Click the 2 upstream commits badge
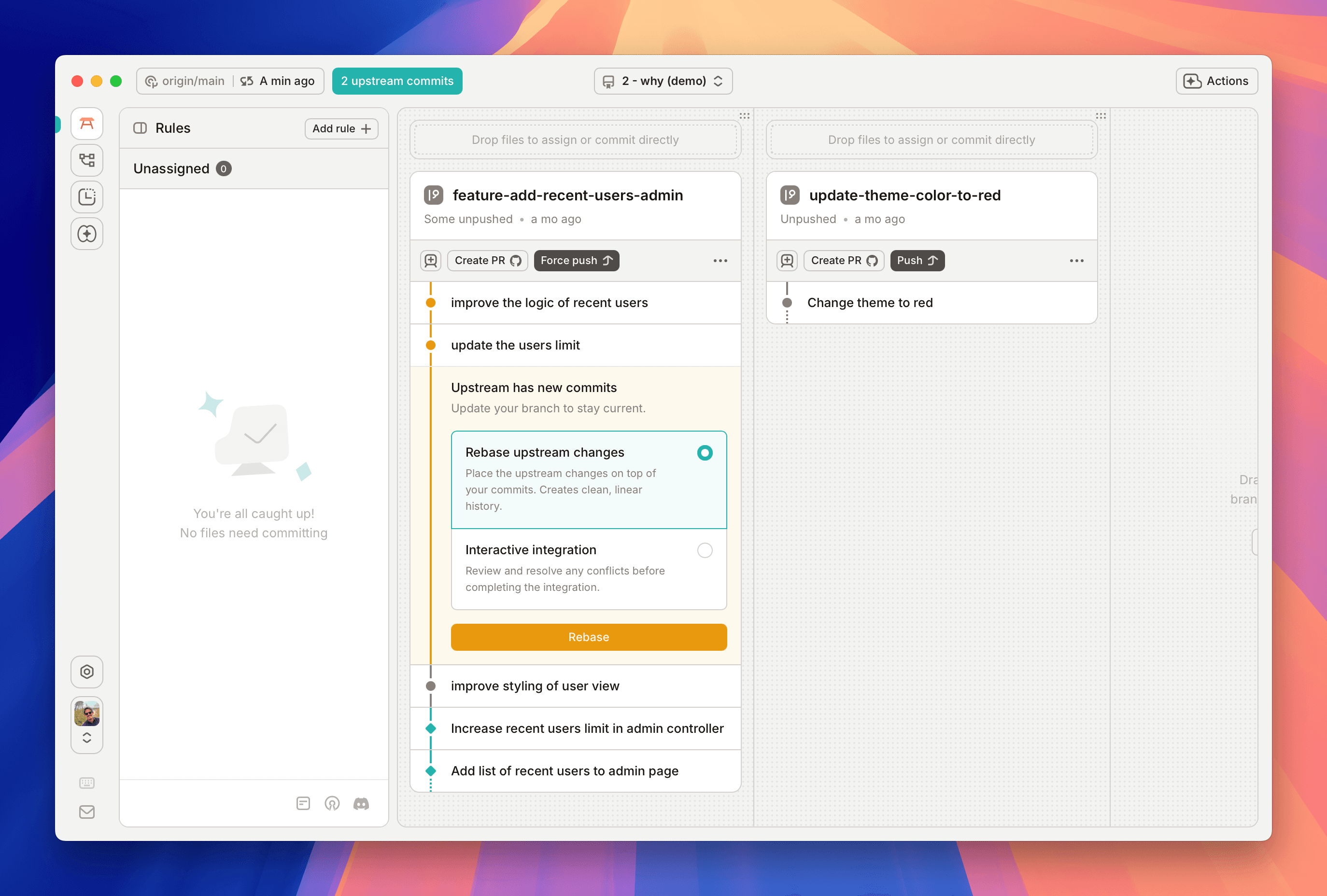 pos(397,81)
